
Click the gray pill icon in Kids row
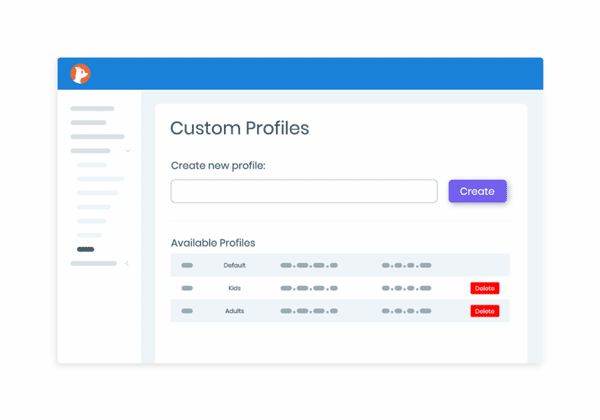[187, 288]
